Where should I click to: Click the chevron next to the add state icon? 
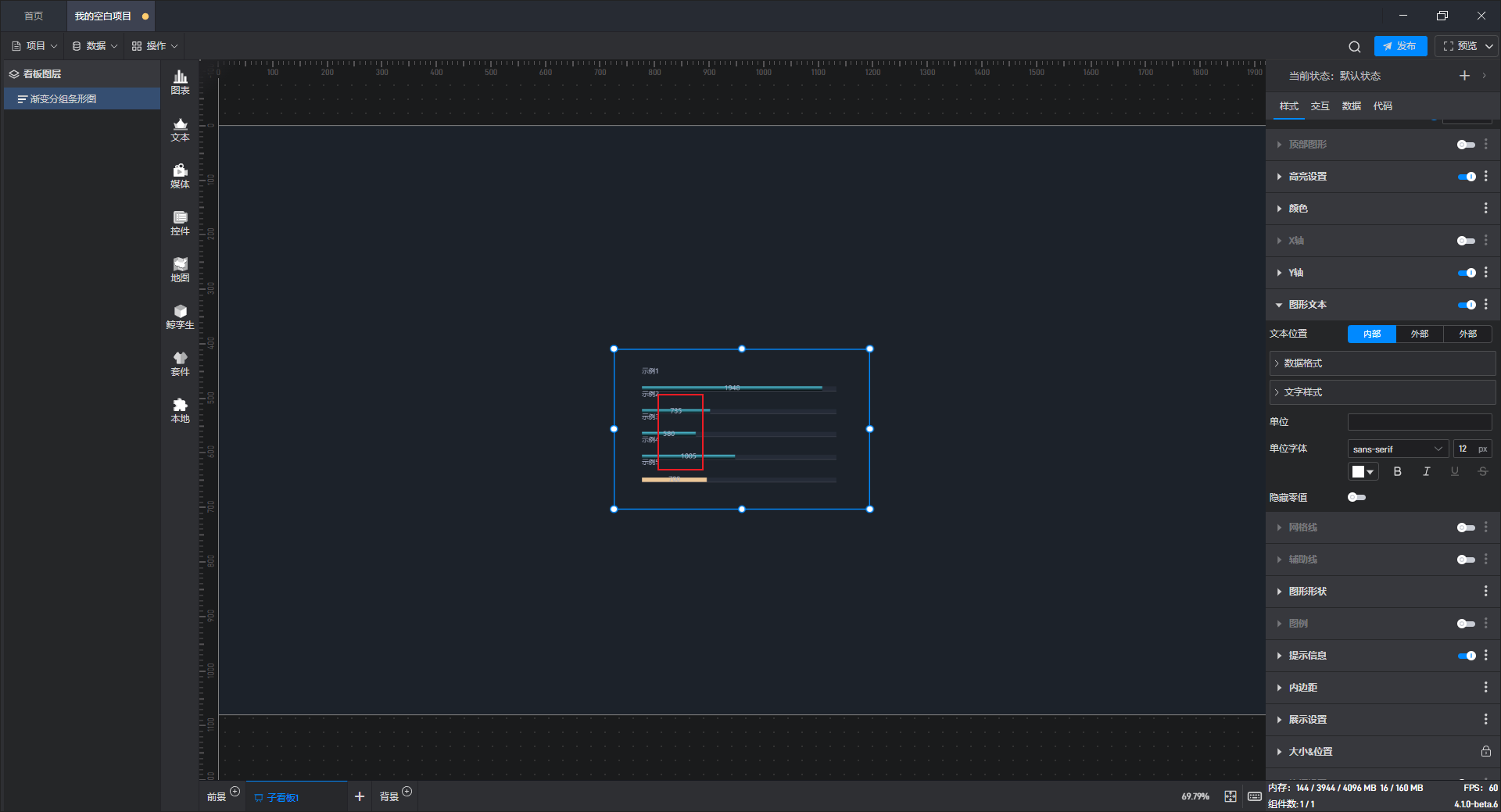1485,76
